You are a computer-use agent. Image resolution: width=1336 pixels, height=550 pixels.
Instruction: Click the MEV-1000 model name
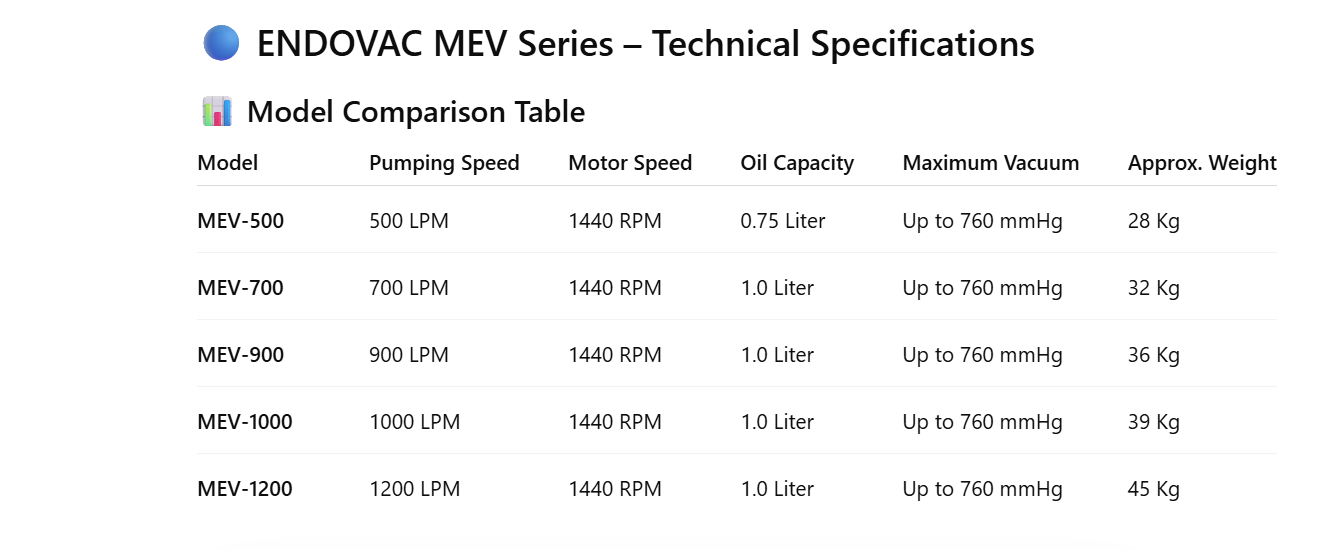tap(245, 422)
